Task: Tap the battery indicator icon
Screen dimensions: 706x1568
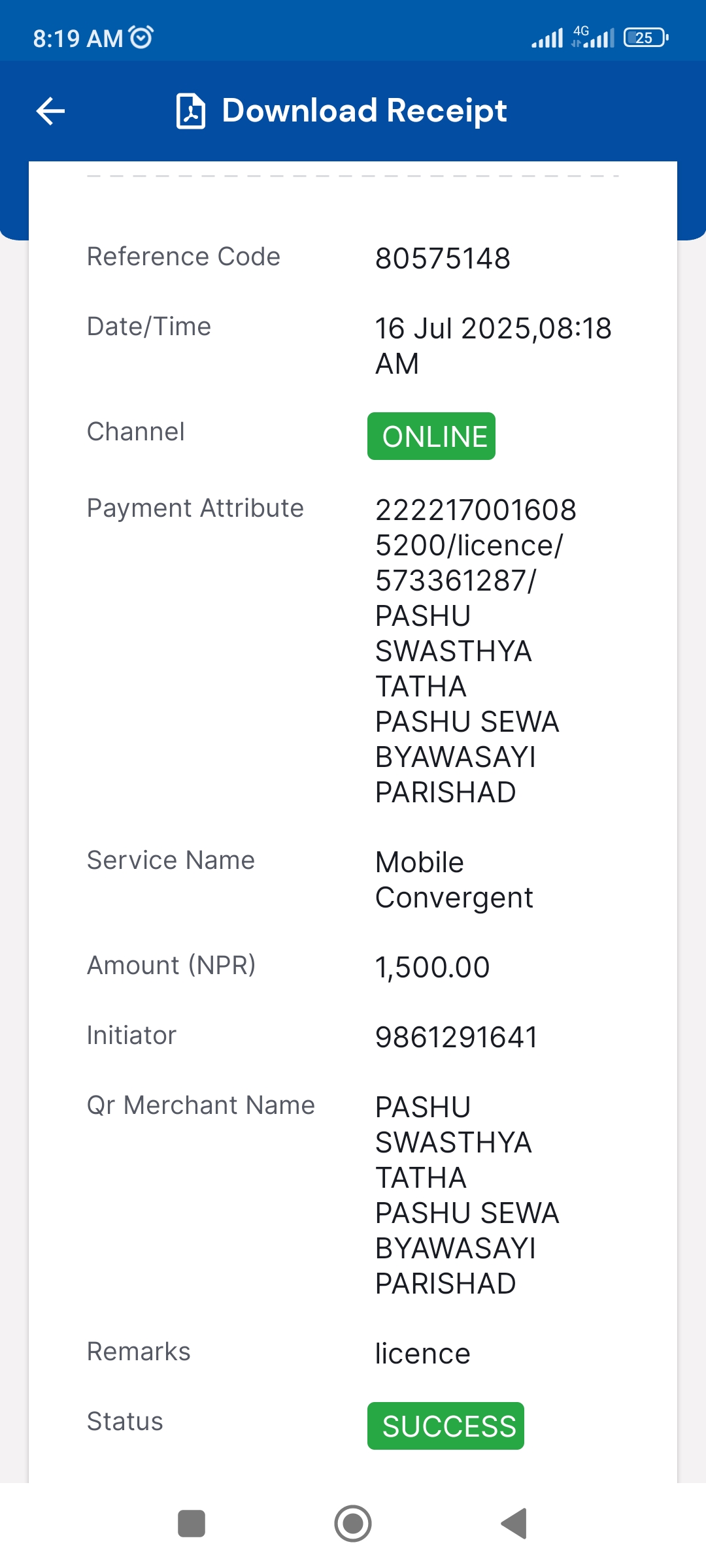Action: pos(646,37)
